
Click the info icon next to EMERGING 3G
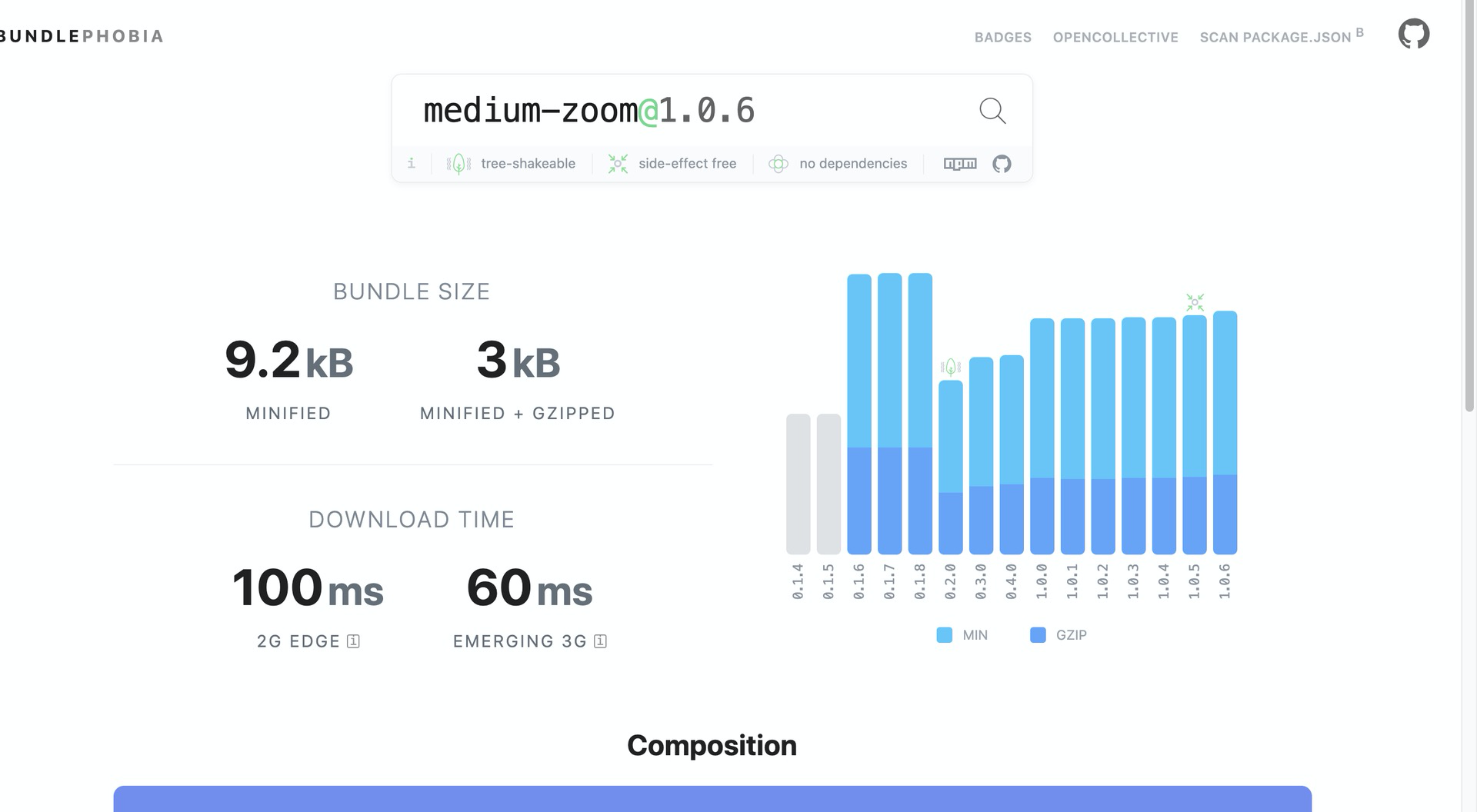(600, 641)
